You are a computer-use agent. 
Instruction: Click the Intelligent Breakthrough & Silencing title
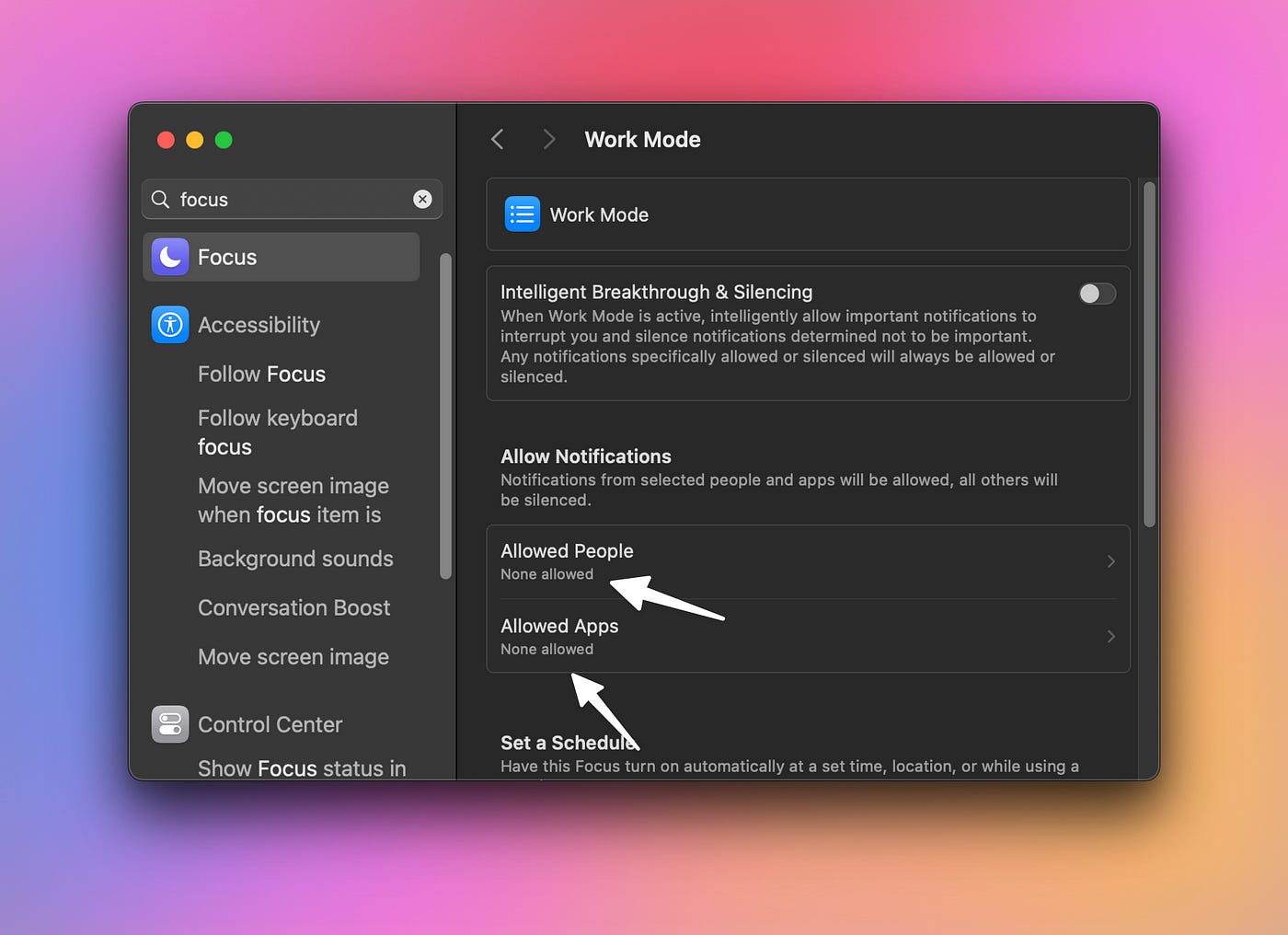656,292
